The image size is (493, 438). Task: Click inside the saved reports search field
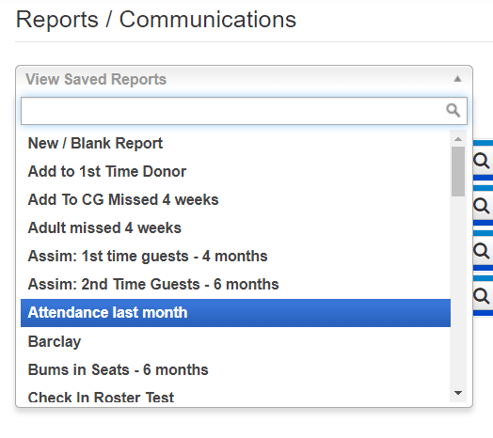pyautogui.click(x=244, y=111)
